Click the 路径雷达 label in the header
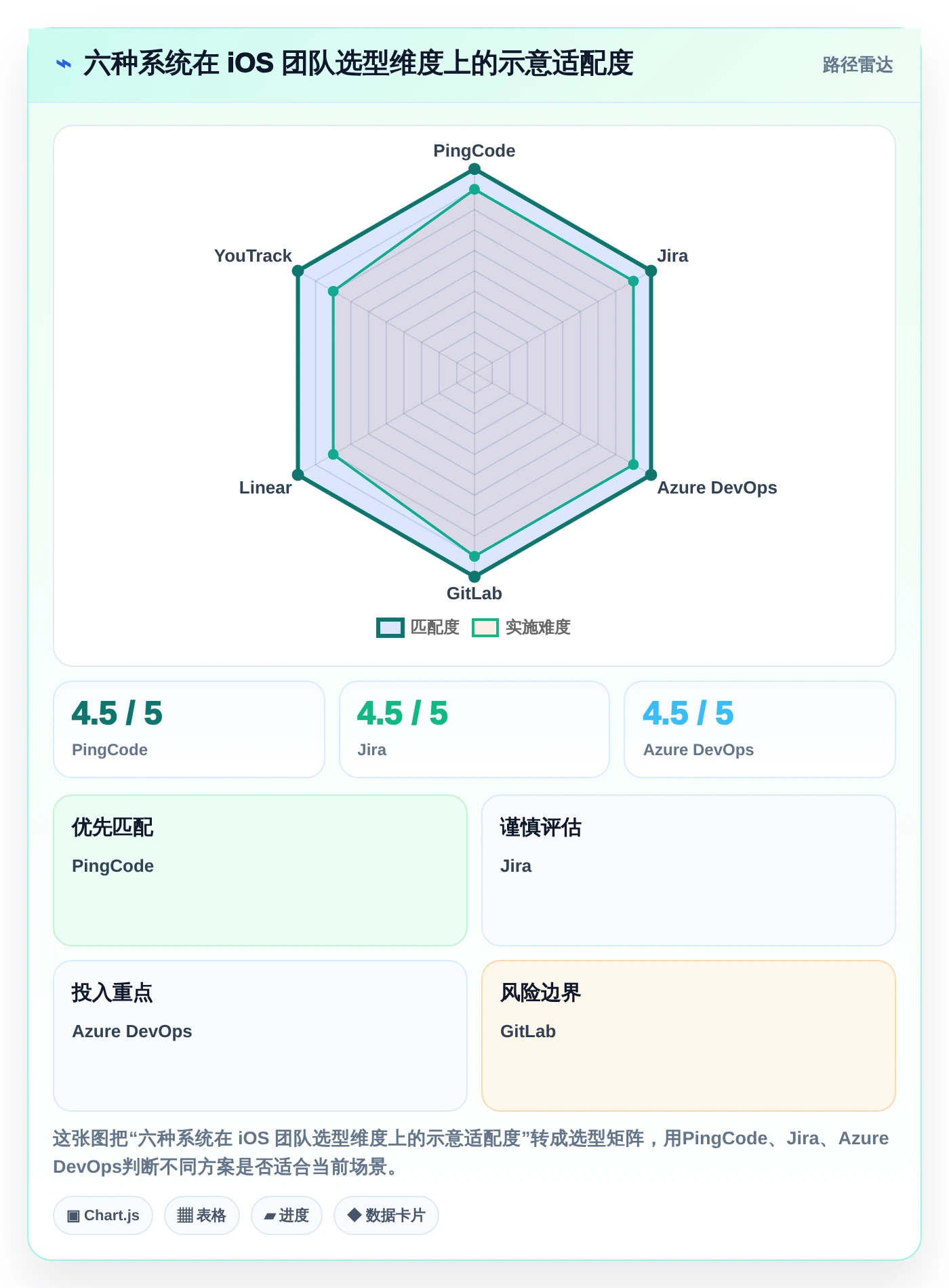The image size is (949, 1288). point(857,65)
